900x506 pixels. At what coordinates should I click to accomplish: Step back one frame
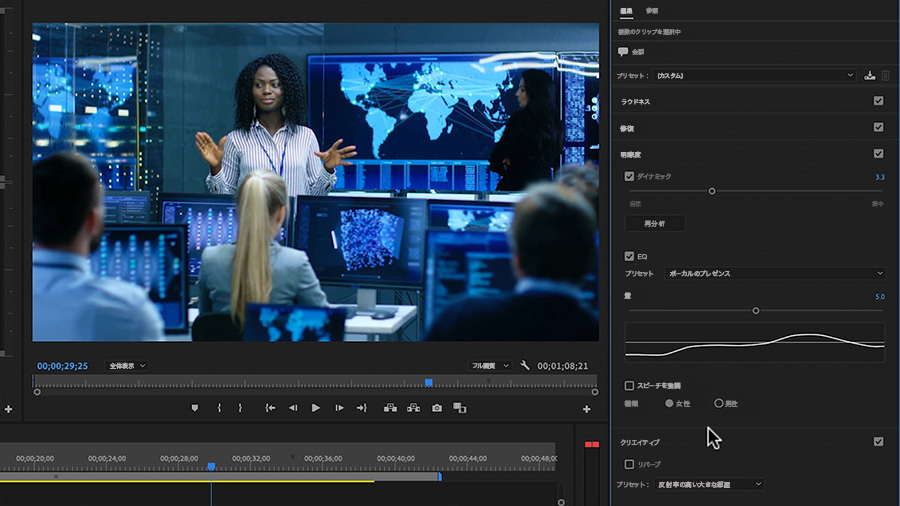click(293, 408)
